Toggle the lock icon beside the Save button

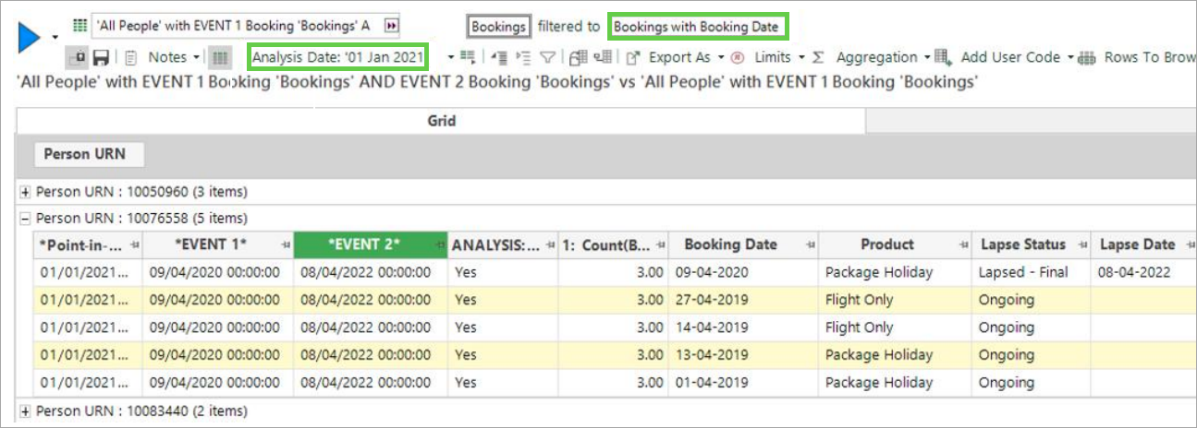[78, 58]
